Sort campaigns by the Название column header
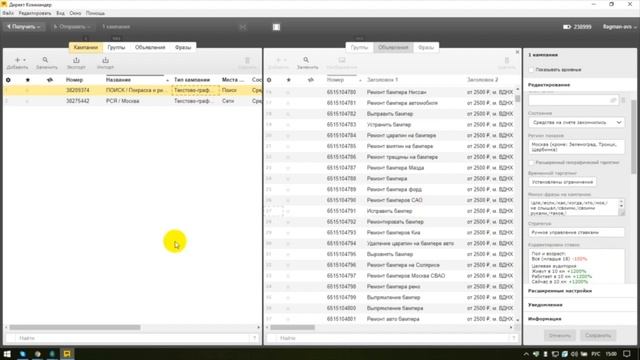640x360 pixels. 118,80
